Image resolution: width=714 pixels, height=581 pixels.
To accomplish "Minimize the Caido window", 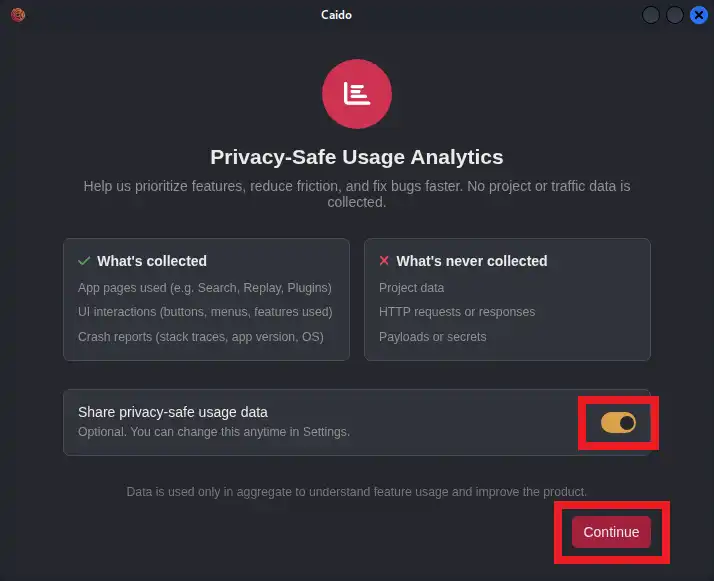I will [x=652, y=15].
